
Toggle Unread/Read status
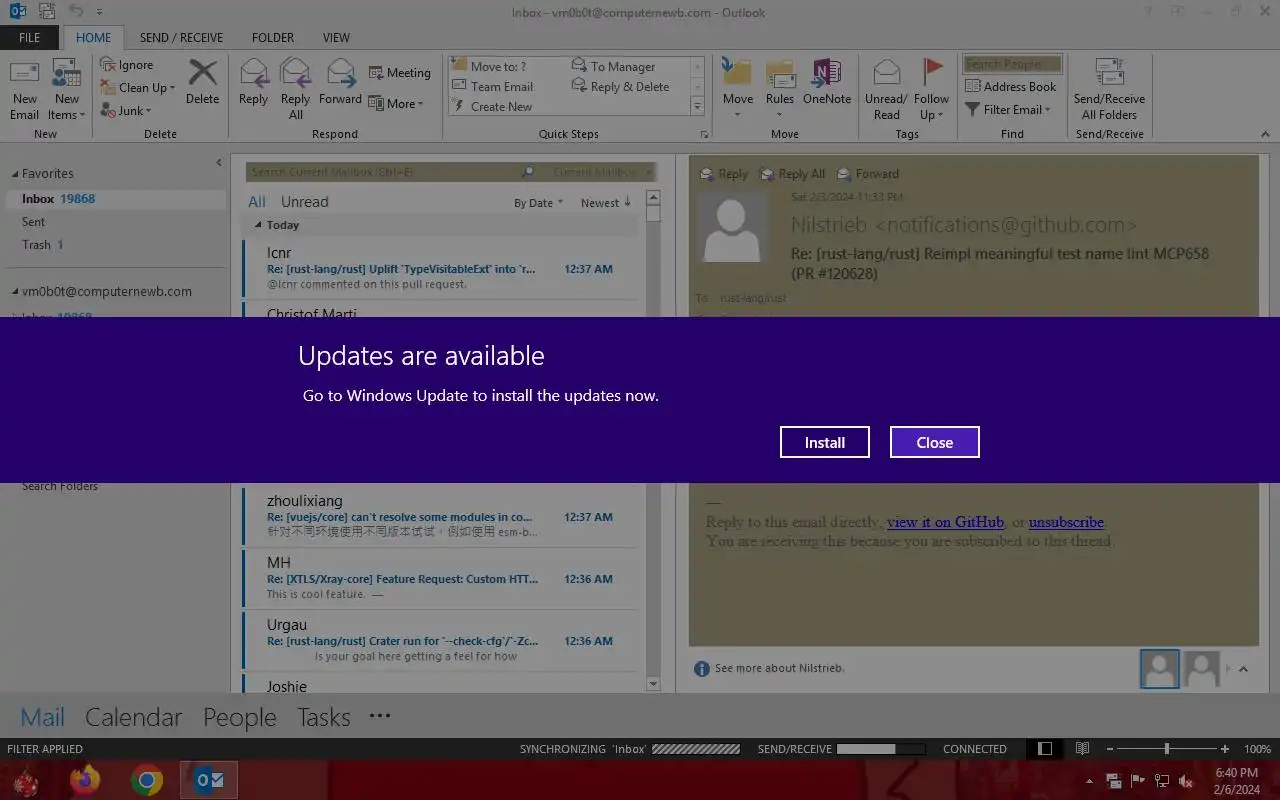[886, 89]
